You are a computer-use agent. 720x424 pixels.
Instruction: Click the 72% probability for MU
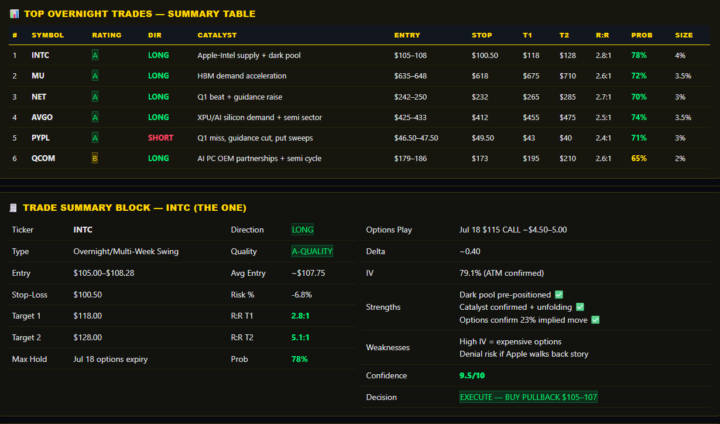639,76
